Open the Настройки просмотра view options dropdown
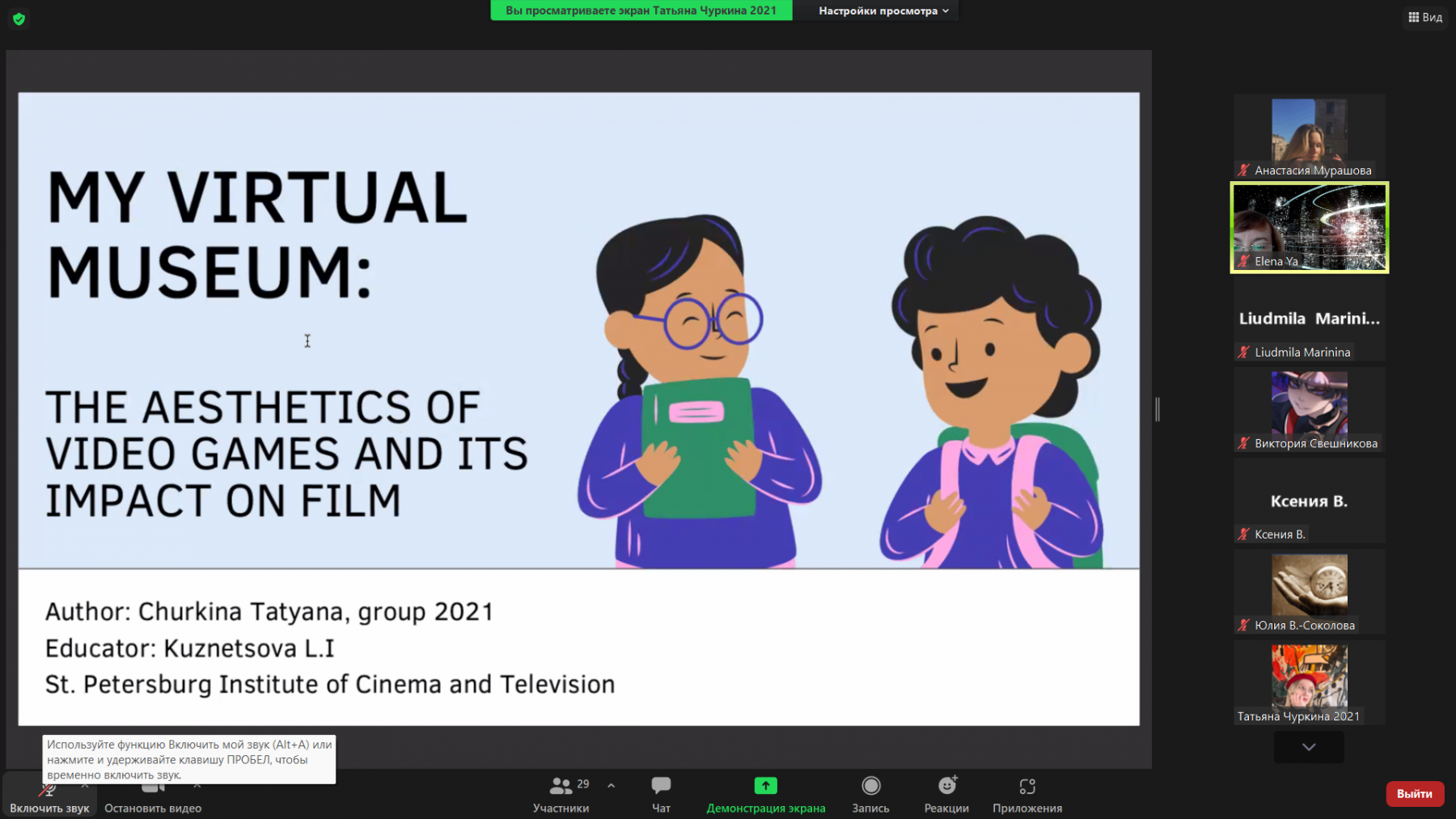Screen dimensions: 1456x819 [x=883, y=11]
